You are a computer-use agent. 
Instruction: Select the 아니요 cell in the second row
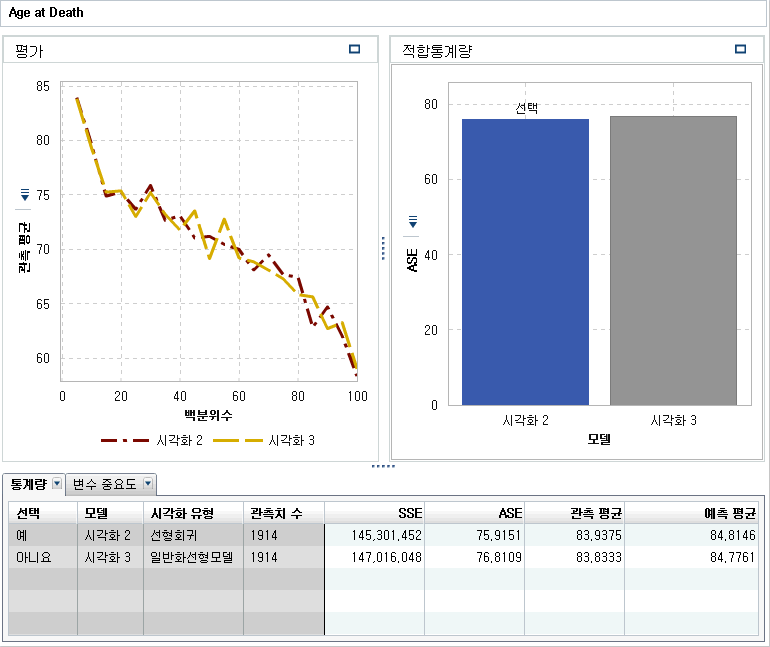tap(43, 557)
